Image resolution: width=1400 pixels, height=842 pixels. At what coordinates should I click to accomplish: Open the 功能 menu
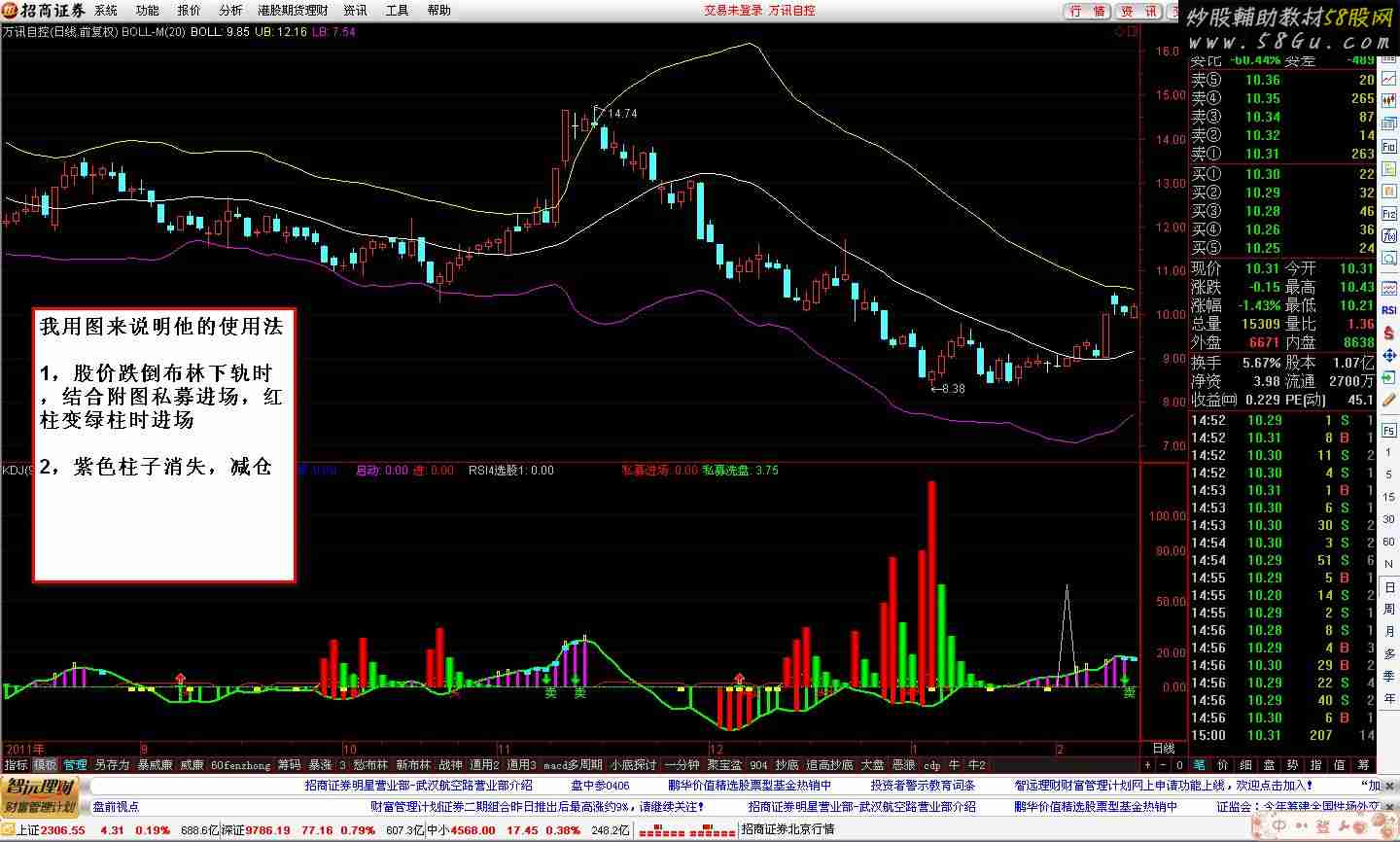pos(148,11)
